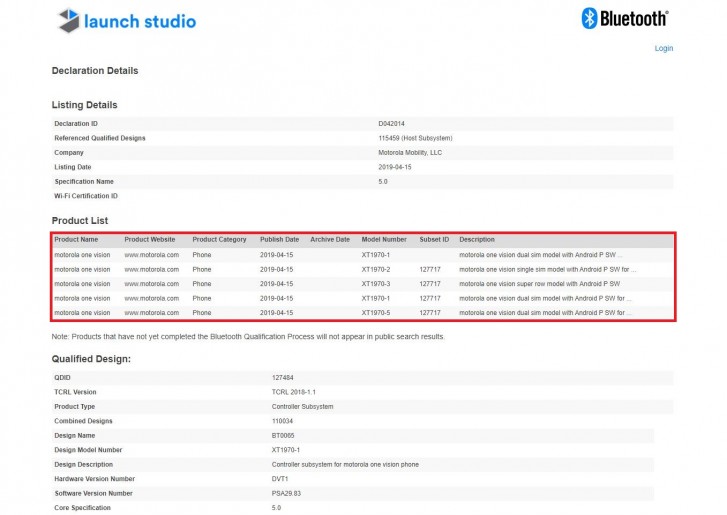Click the Bluetooth logo
727x515 pixels.
click(625, 18)
